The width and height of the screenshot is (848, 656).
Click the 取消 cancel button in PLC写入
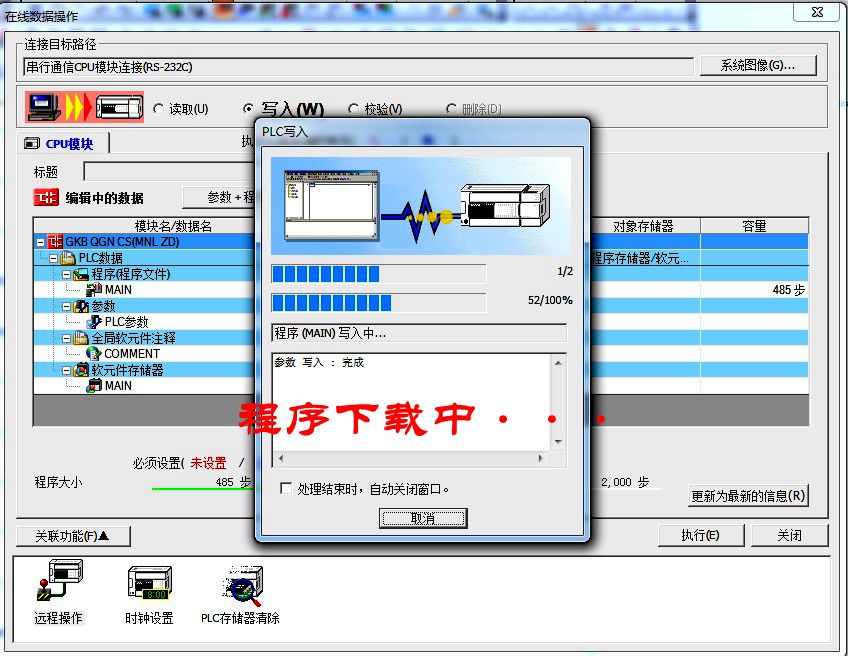tap(423, 518)
